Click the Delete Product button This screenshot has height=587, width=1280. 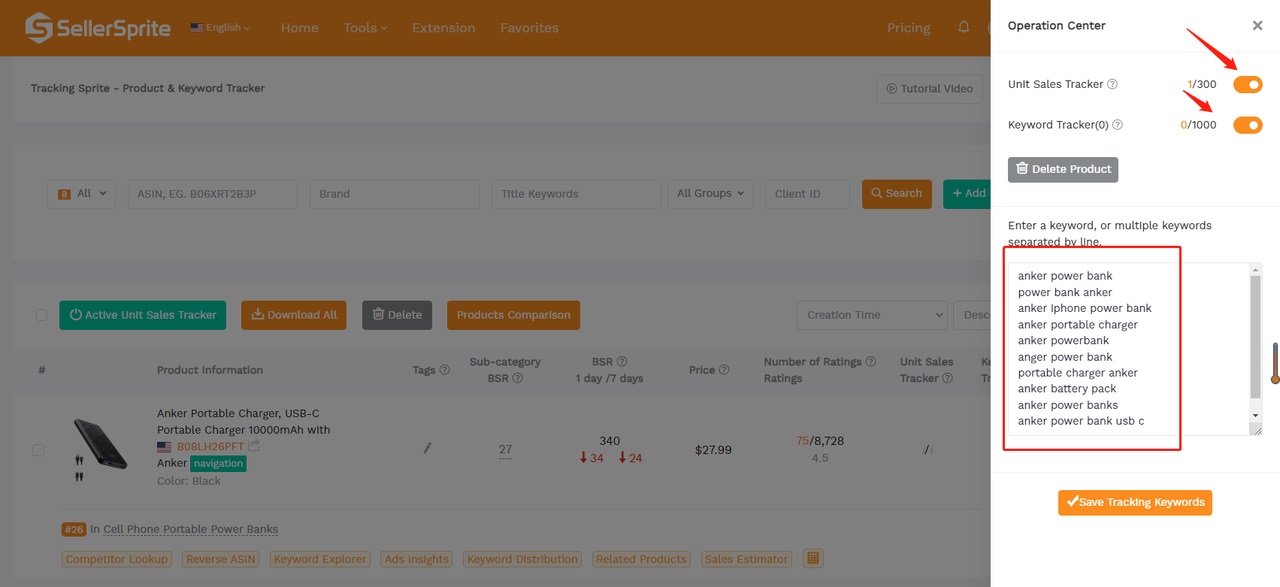coord(1063,169)
